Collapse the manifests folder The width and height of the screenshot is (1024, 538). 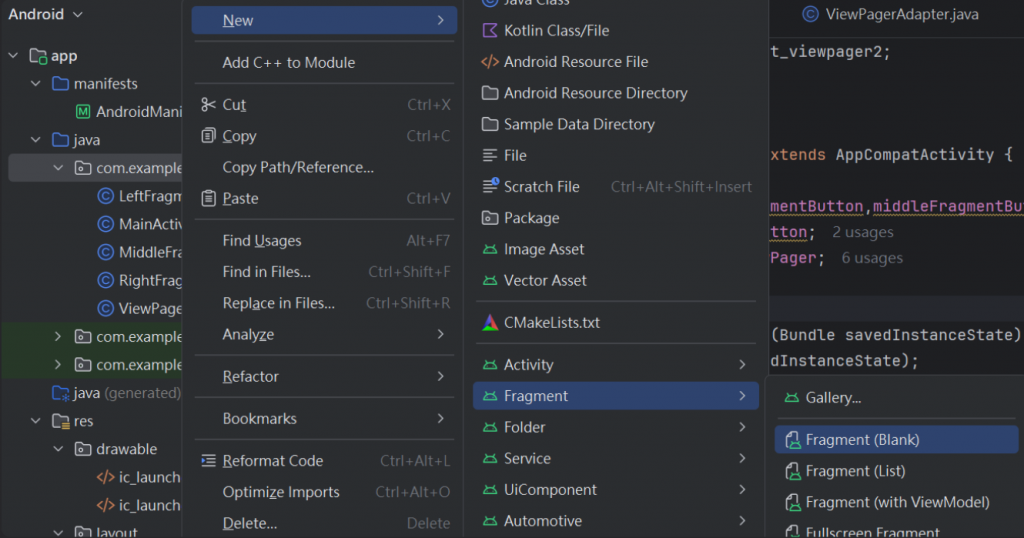36,84
